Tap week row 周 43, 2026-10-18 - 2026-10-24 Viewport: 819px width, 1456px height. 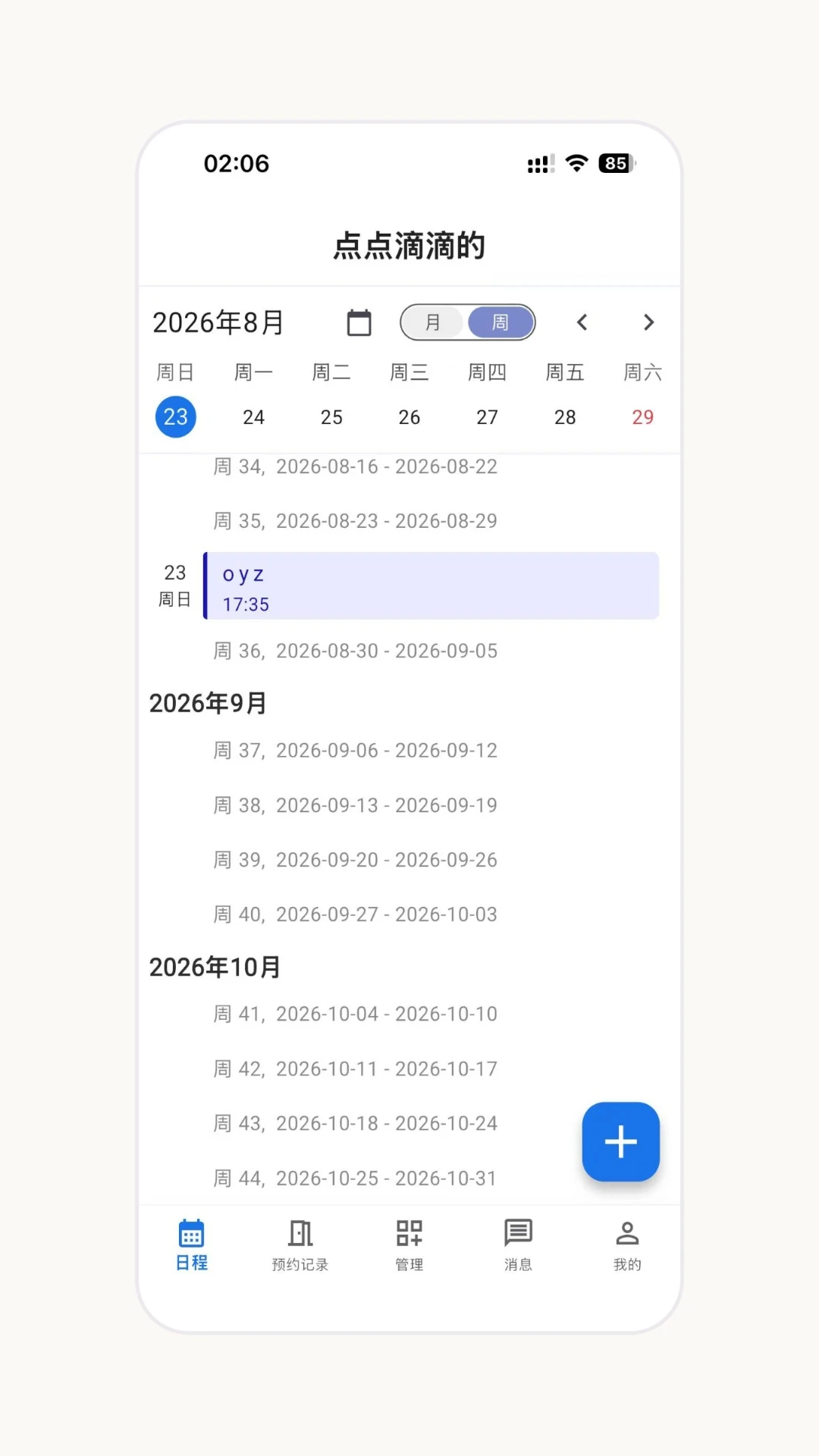click(355, 1123)
